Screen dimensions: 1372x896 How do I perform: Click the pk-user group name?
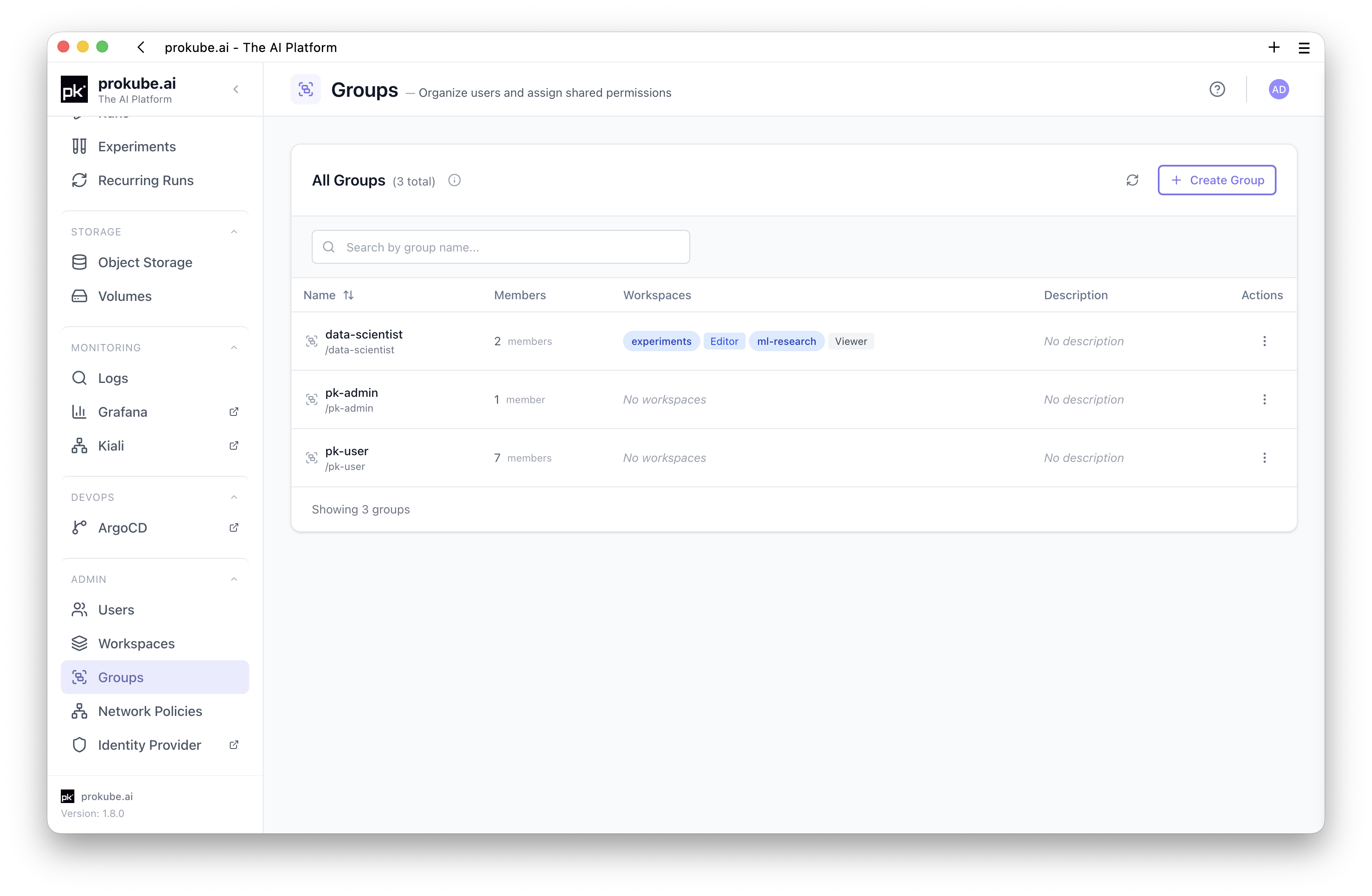click(346, 451)
